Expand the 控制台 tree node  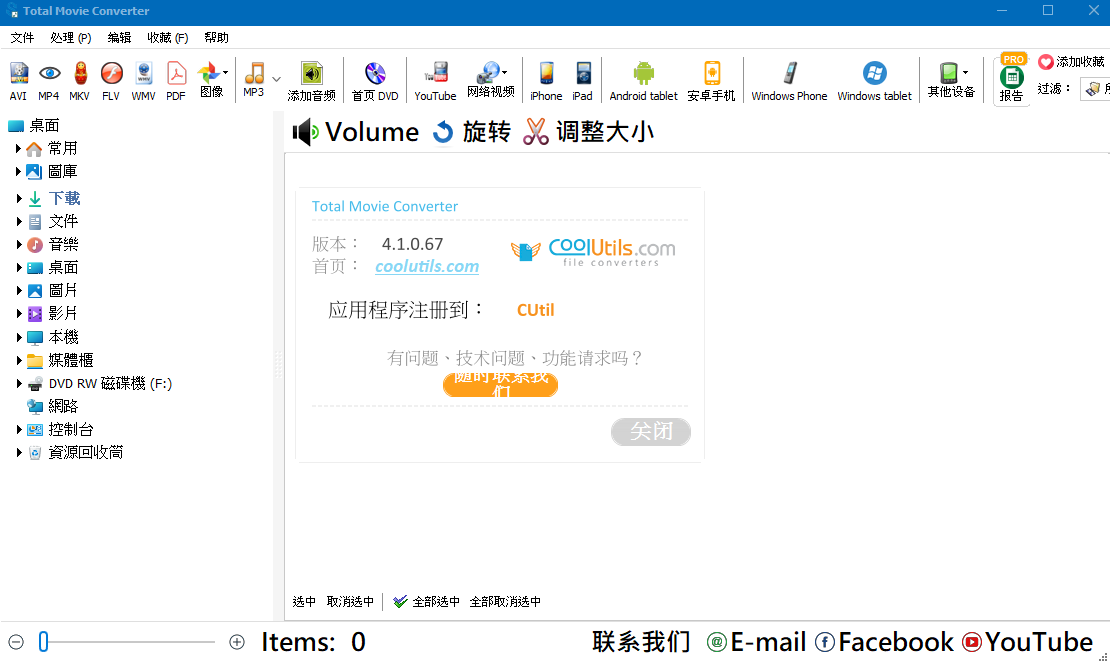click(18, 429)
